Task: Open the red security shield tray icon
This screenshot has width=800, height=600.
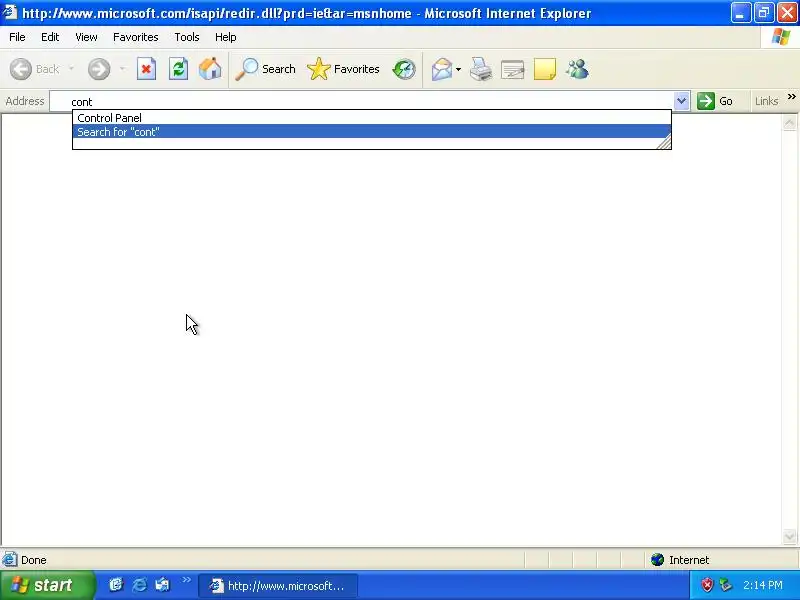Action: click(x=707, y=585)
